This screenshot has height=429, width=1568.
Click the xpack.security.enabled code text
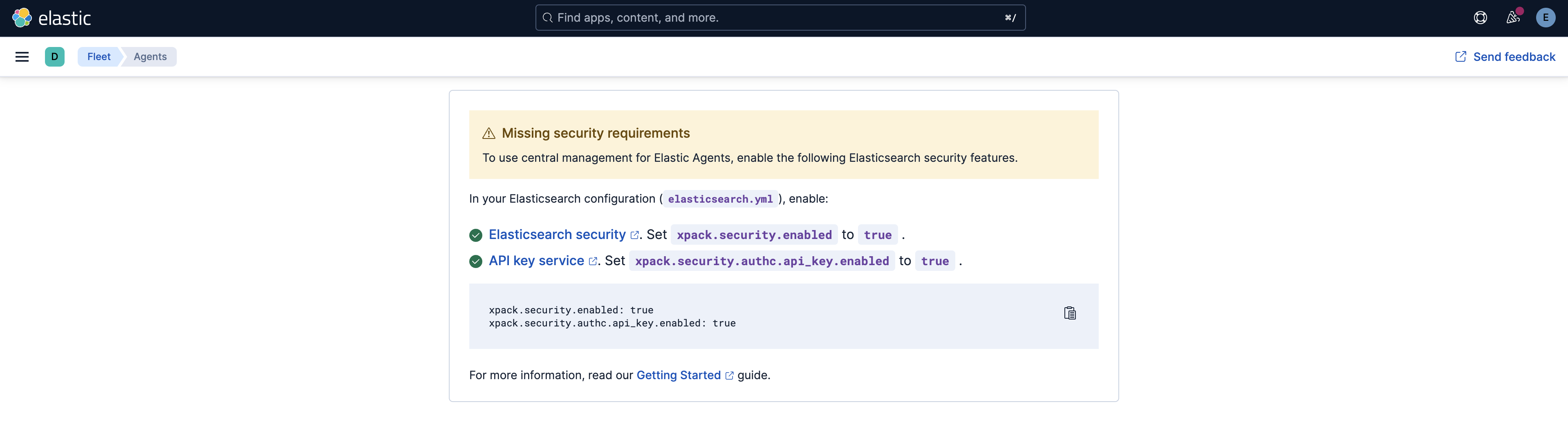[754, 235]
